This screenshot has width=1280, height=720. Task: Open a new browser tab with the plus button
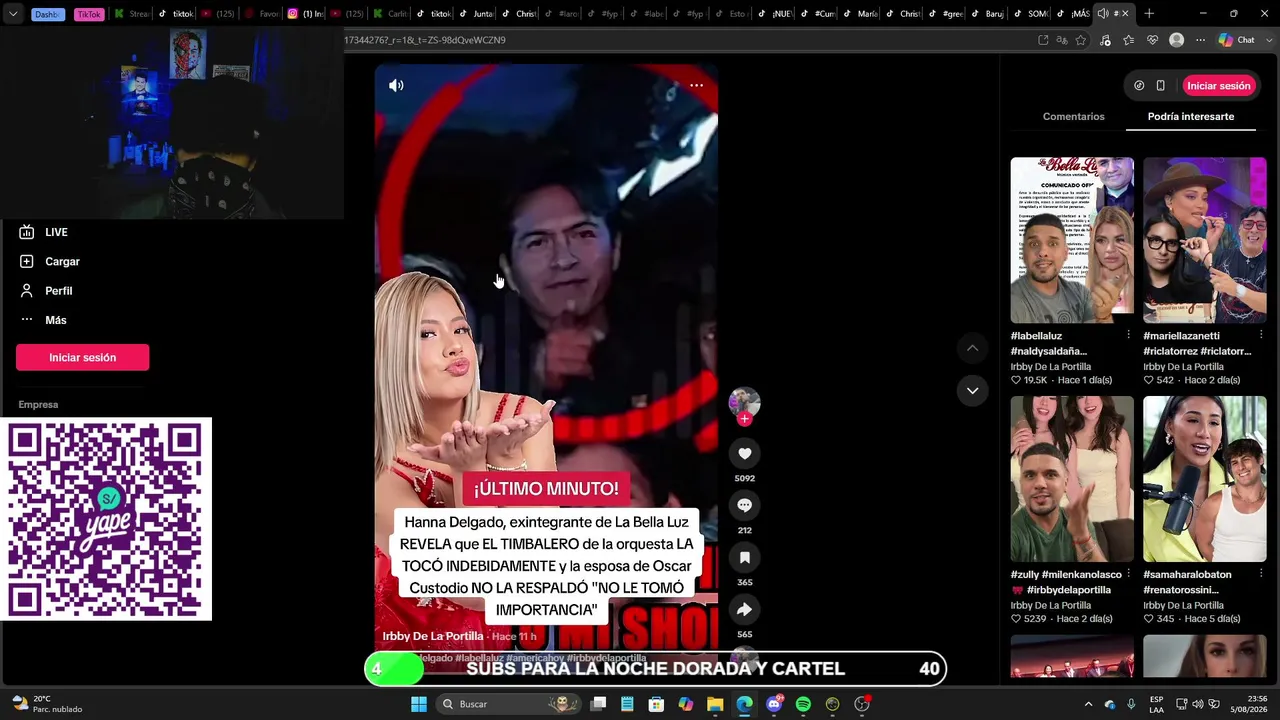(1149, 14)
